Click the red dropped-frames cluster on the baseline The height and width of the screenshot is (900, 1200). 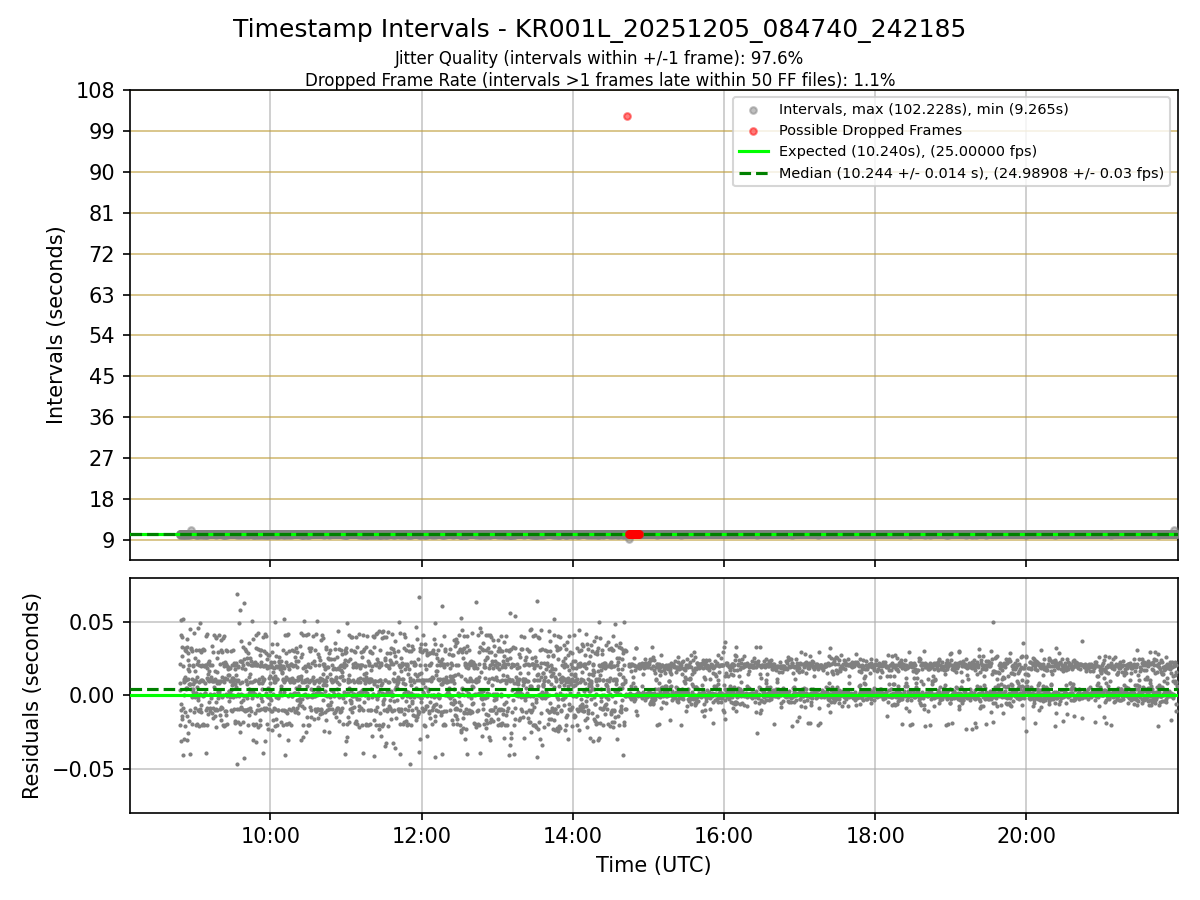tap(634, 534)
